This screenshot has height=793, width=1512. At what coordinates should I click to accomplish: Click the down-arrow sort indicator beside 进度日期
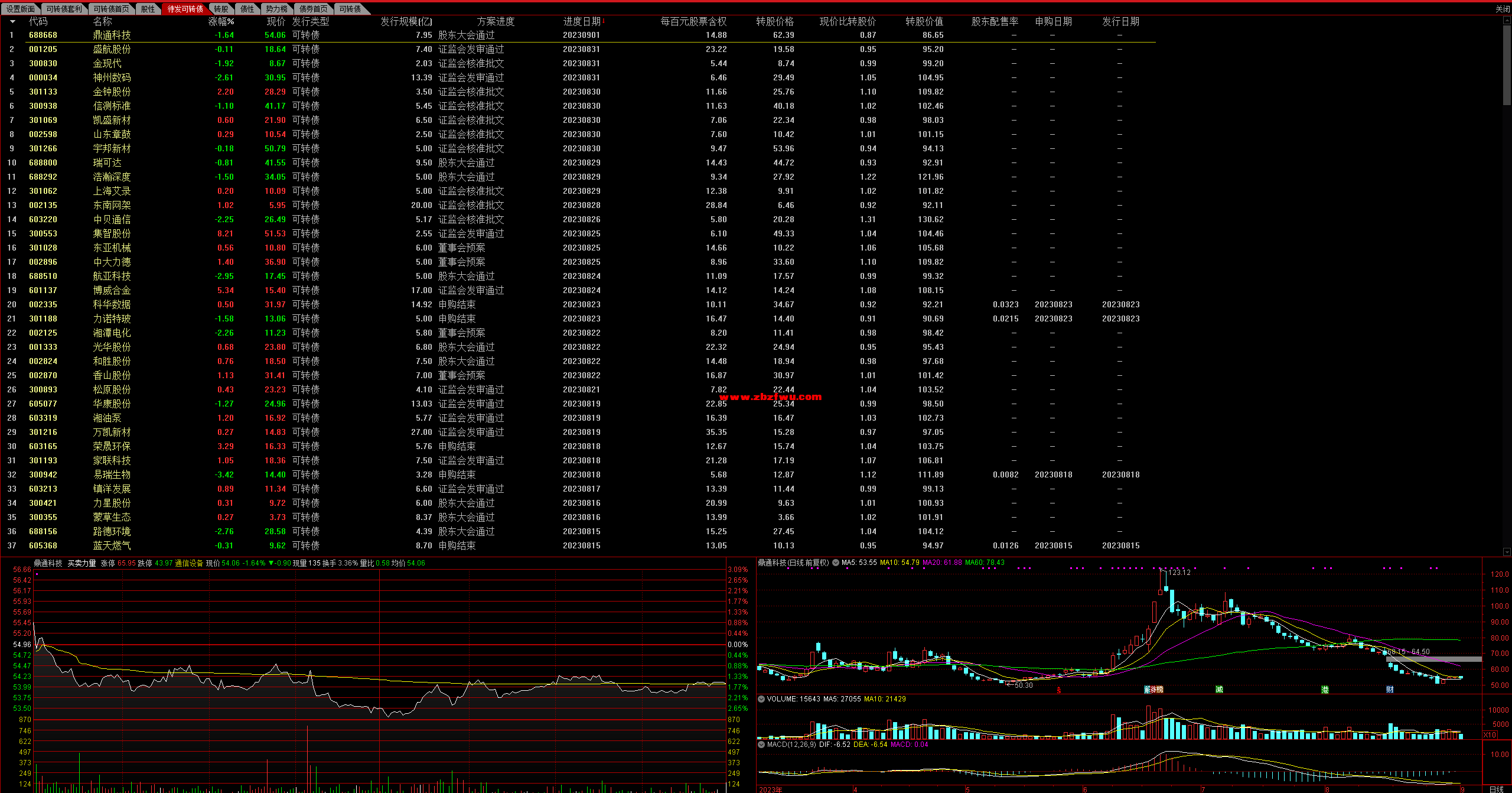coord(604,21)
